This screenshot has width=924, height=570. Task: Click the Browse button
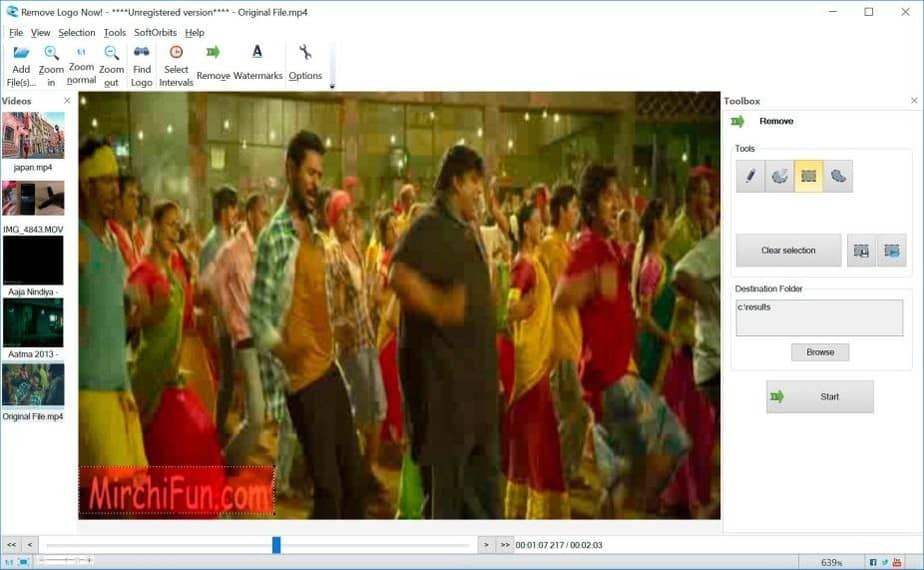tap(820, 352)
